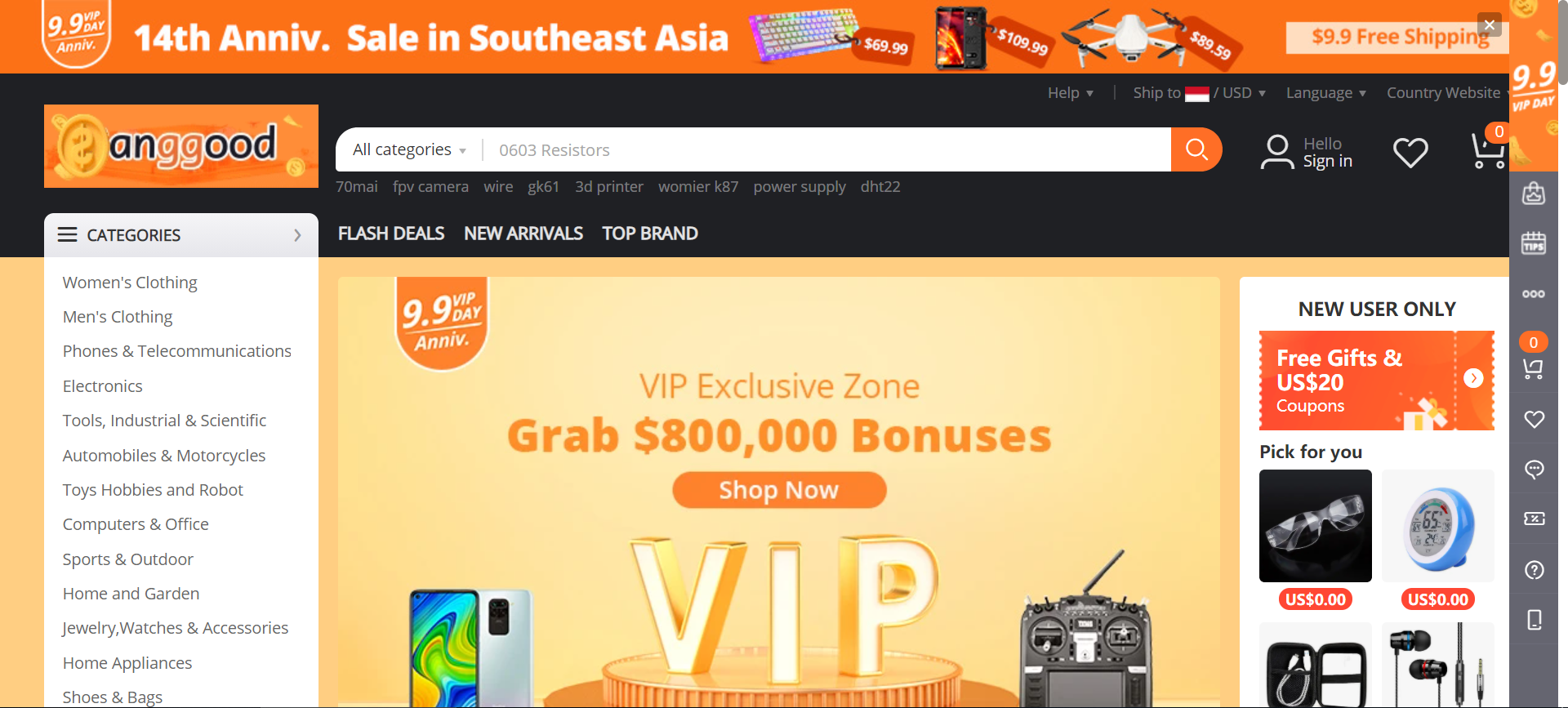
Task: Open the TIPS calendar icon in sidebar
Action: tap(1534, 243)
